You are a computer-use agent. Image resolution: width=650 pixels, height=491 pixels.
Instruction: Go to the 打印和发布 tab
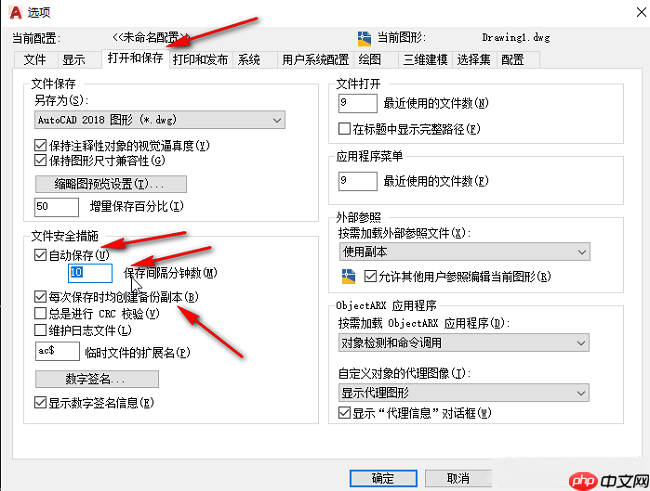pyautogui.click(x=200, y=60)
